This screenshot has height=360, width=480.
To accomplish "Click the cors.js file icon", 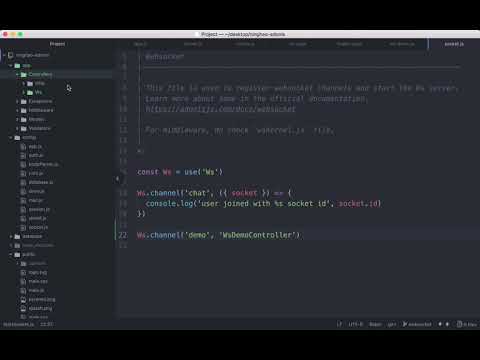I will pyautogui.click(x=23, y=174).
